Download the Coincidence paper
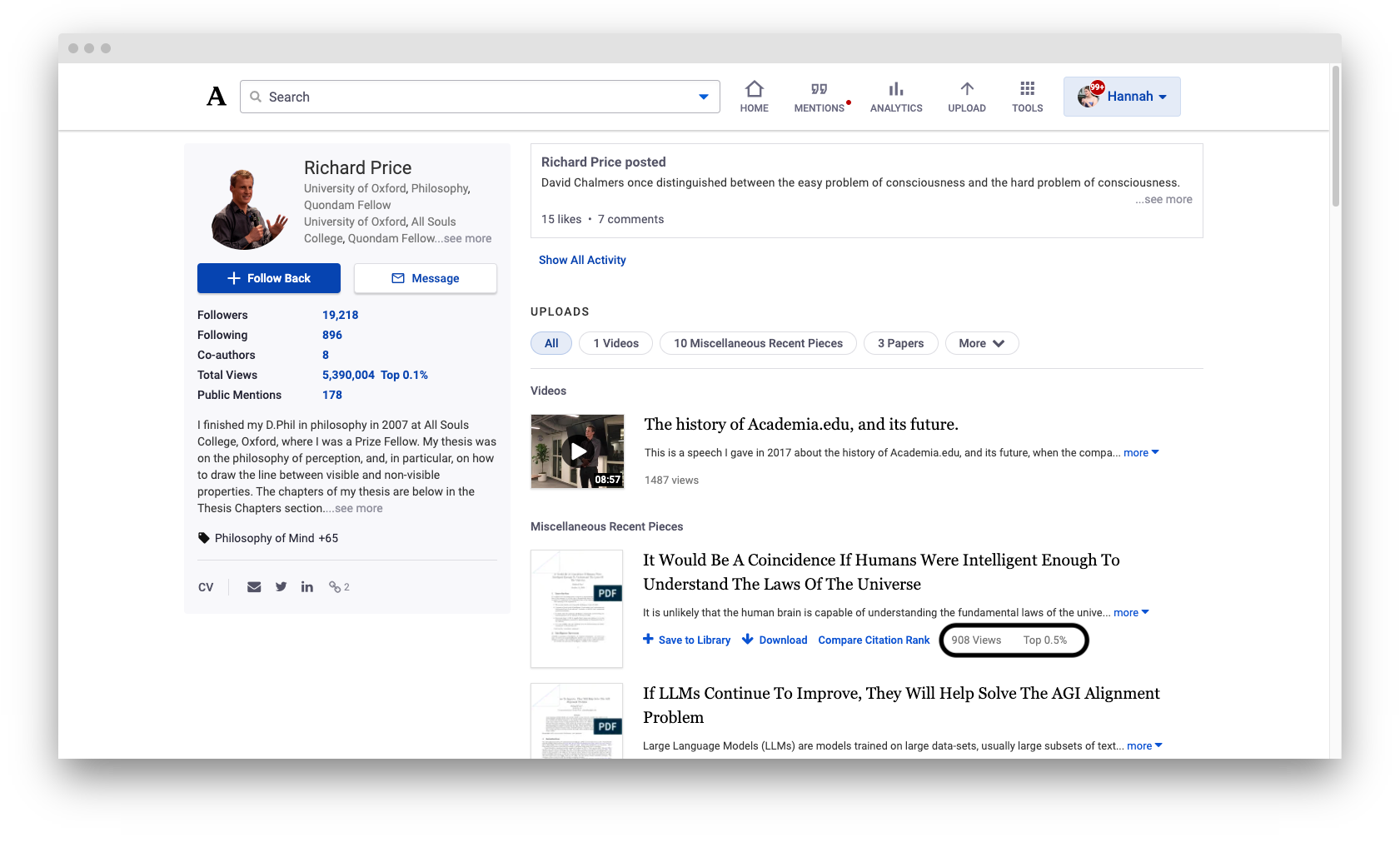 click(775, 640)
